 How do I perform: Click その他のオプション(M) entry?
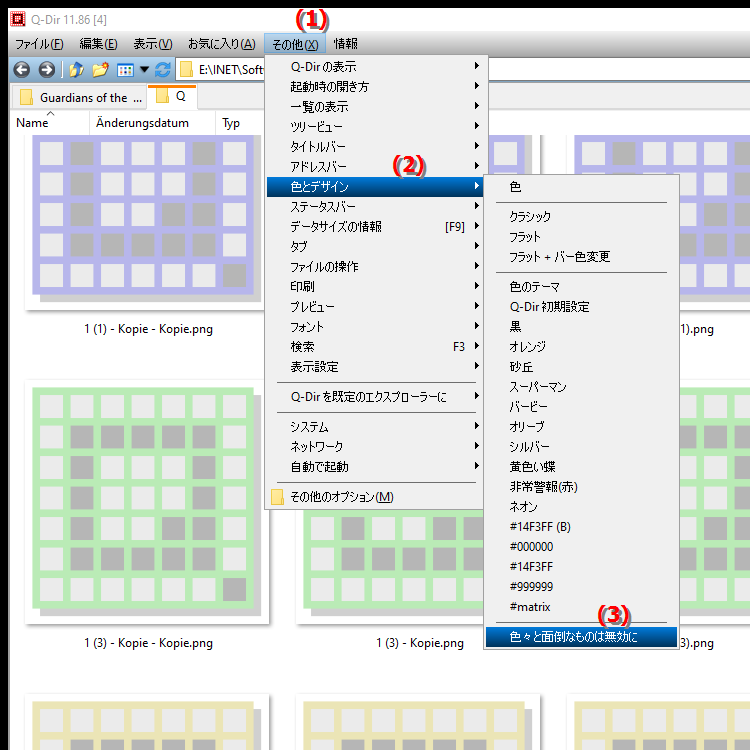[x=375, y=497]
